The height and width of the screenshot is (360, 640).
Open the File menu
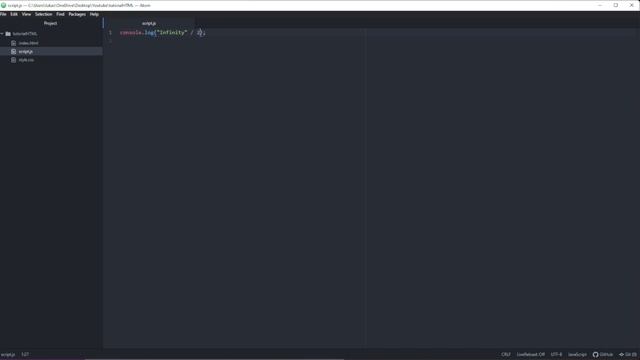pyautogui.click(x=3, y=14)
